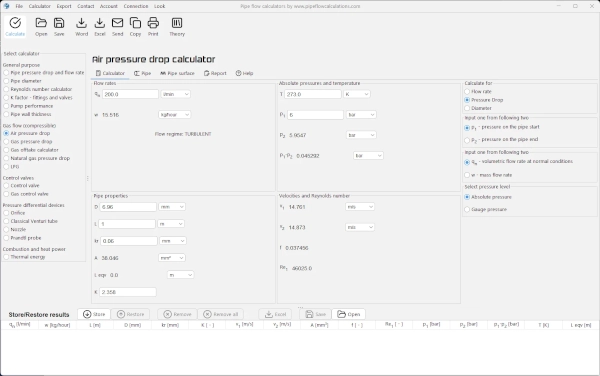Select Natural gas pressure drop calculator

click(37, 158)
